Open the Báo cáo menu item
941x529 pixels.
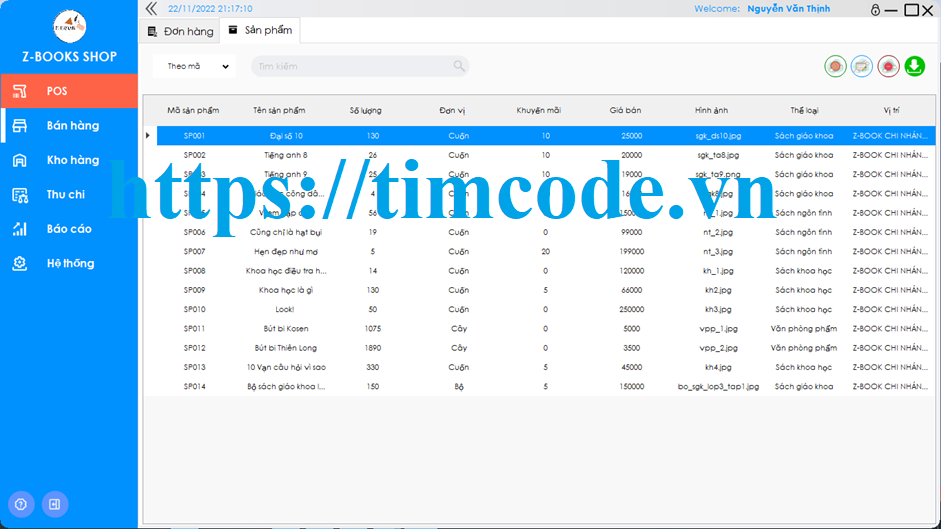(69, 229)
